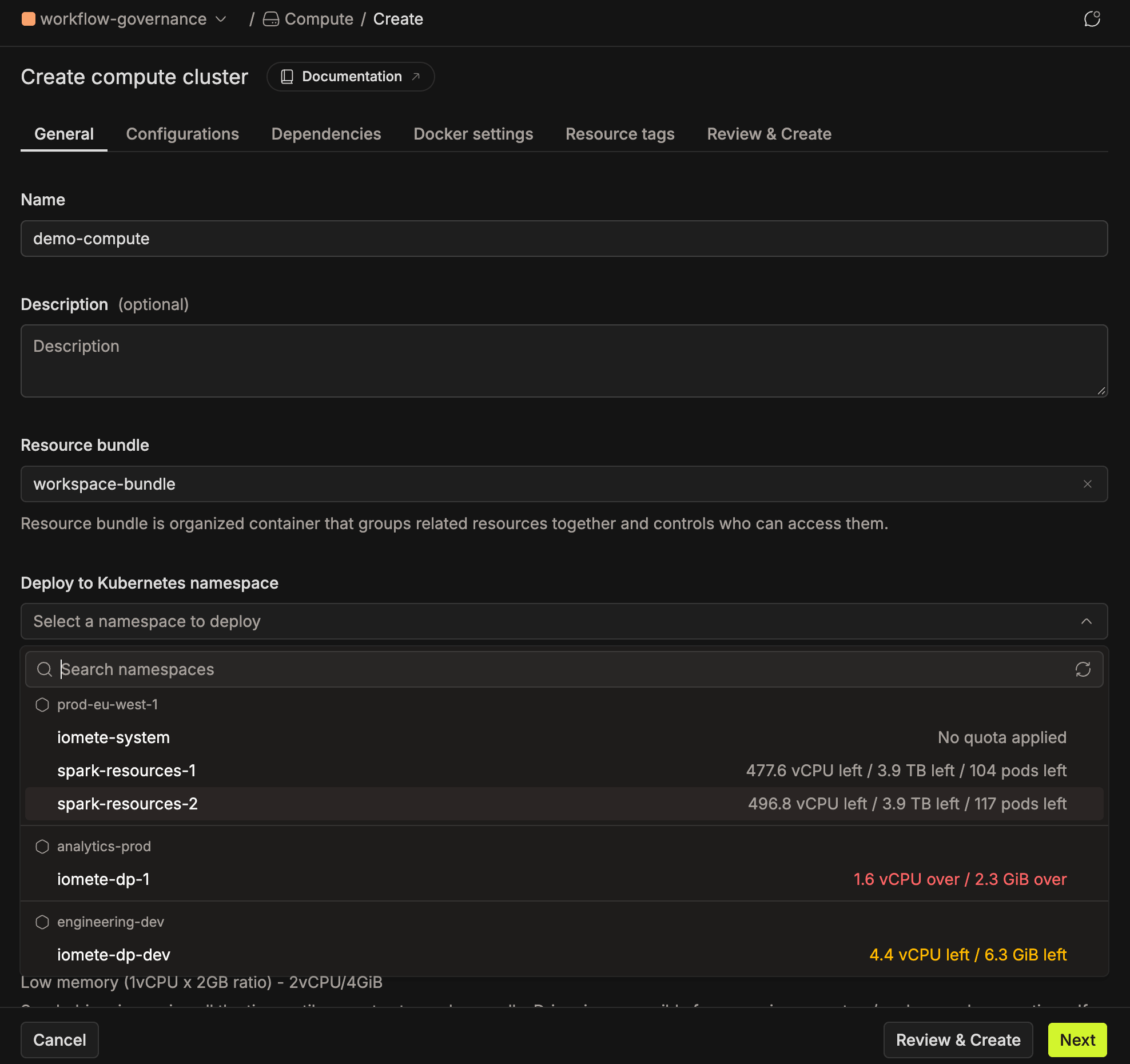The width and height of the screenshot is (1130, 1064).
Task: Click the Next button
Action: (x=1077, y=1040)
